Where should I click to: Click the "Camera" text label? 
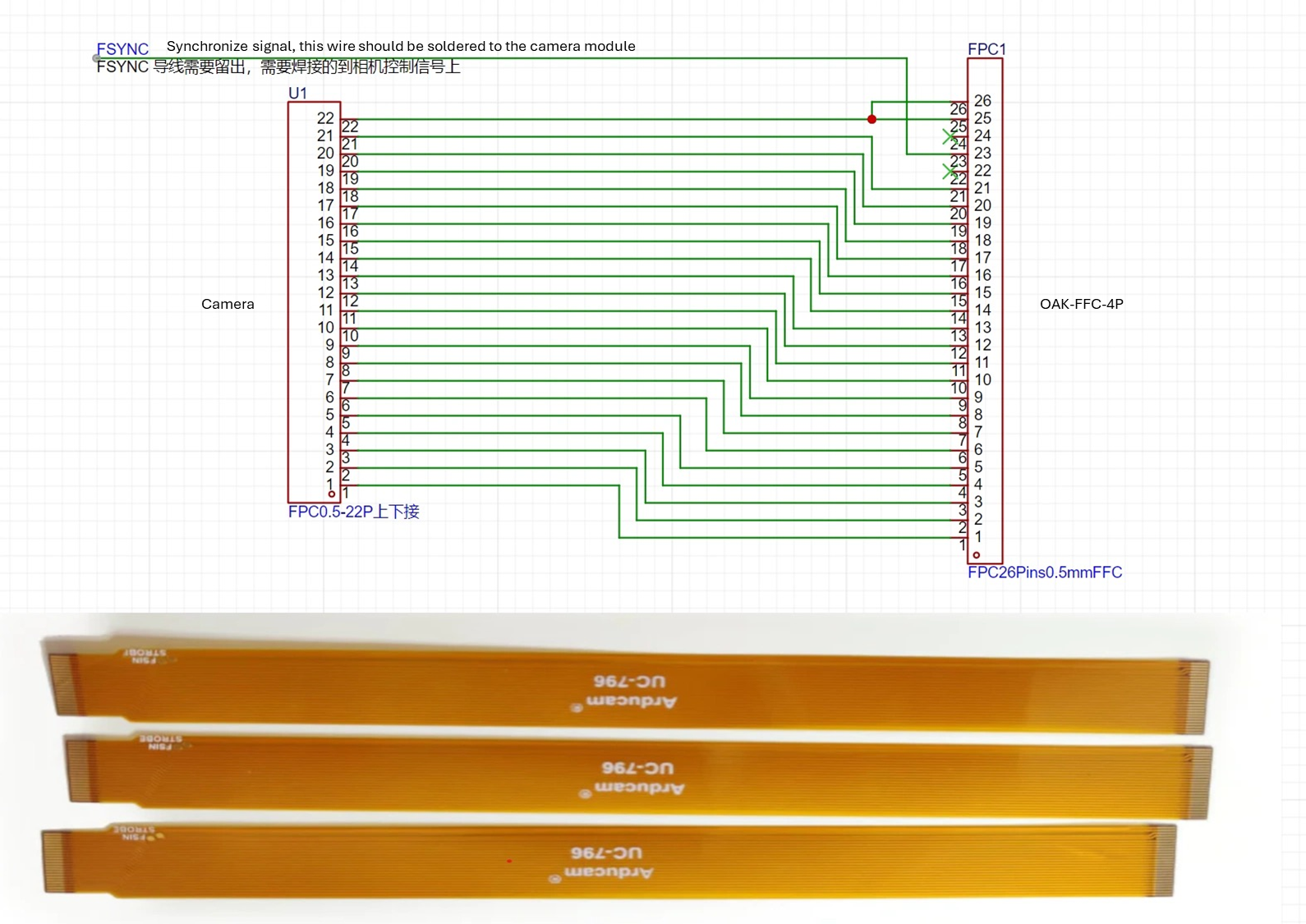(x=228, y=304)
